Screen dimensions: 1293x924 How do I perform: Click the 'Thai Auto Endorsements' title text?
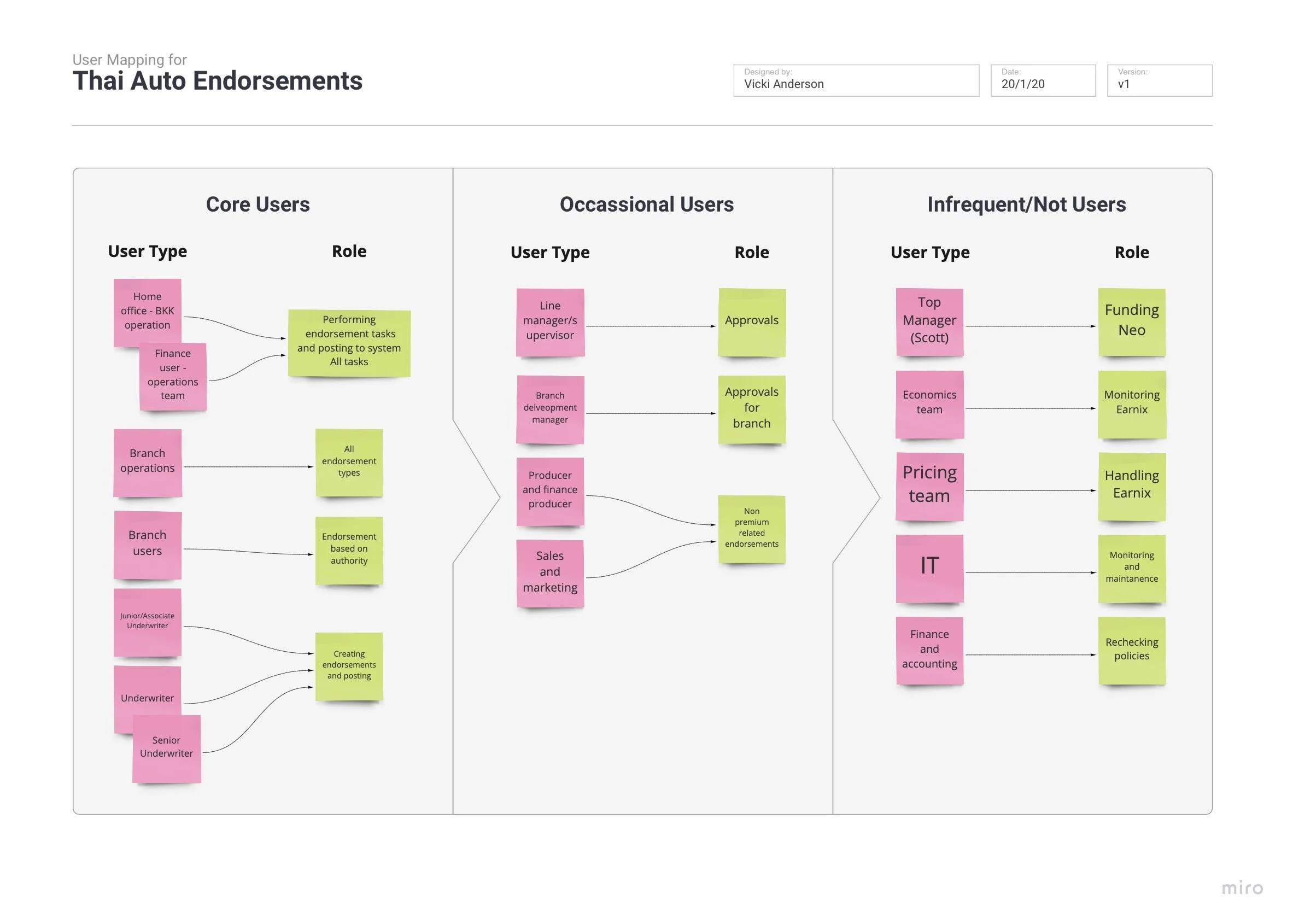(217, 81)
